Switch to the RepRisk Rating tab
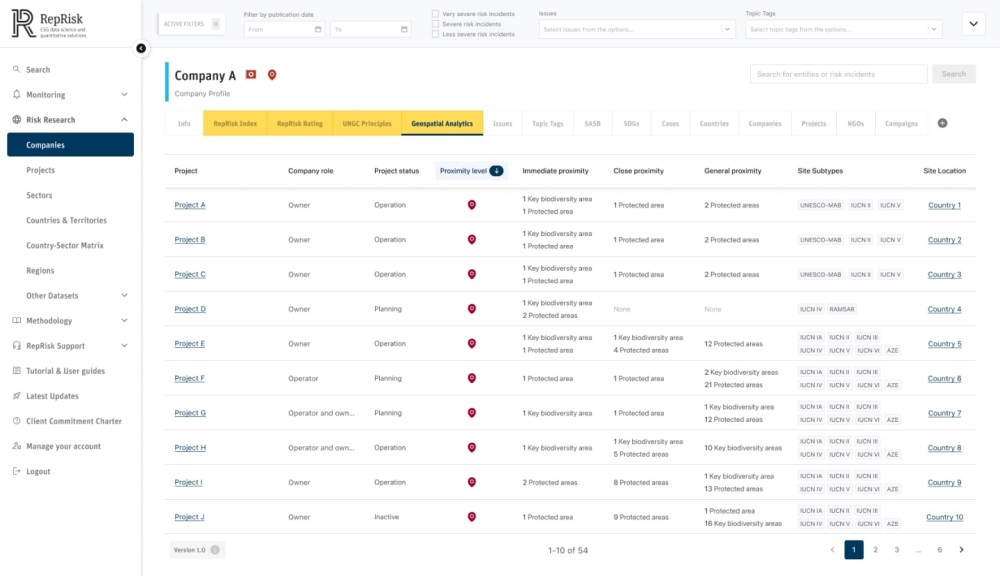1000x576 pixels. click(x=299, y=124)
